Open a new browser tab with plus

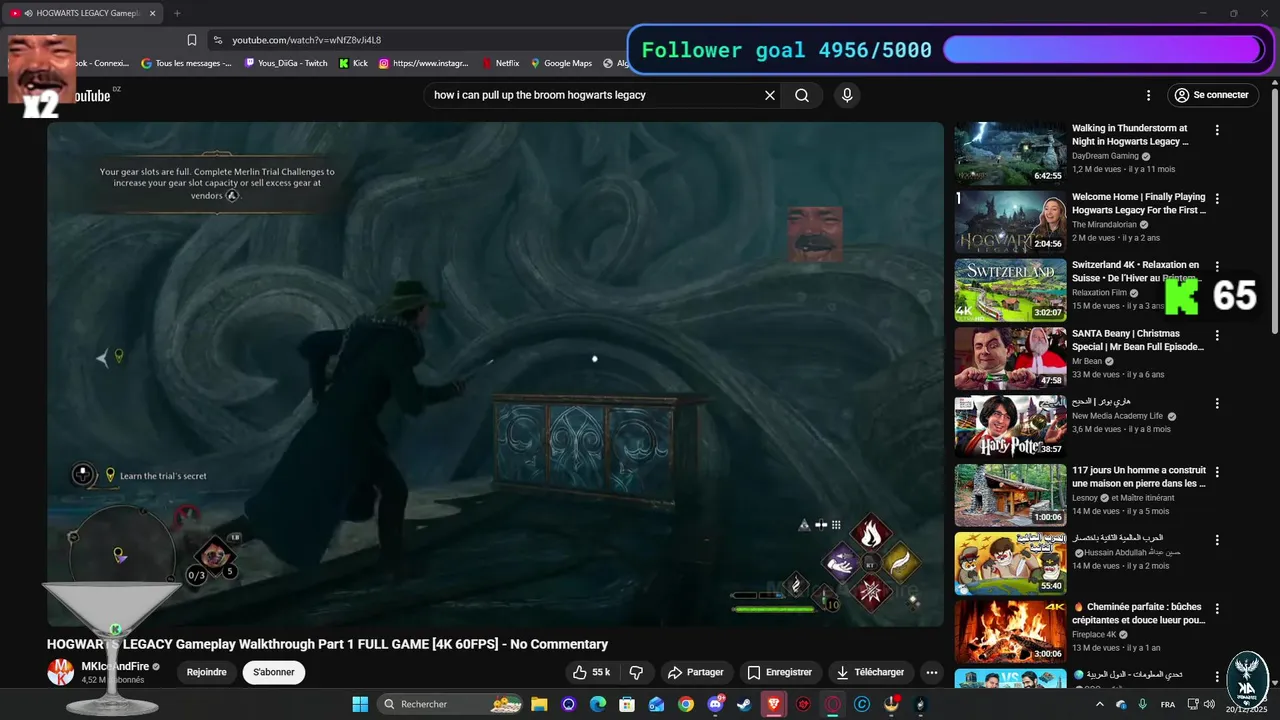point(177,13)
